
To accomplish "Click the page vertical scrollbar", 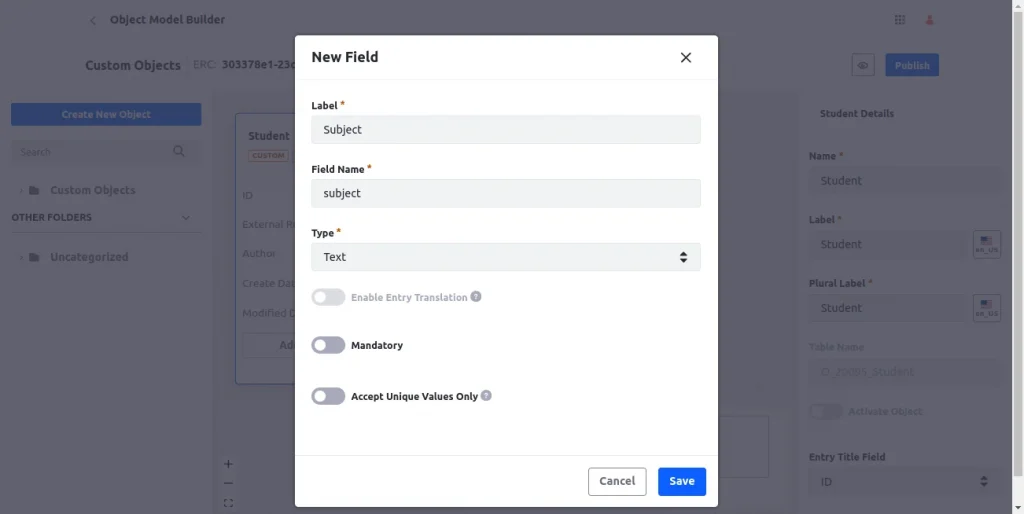I will point(1017,242).
